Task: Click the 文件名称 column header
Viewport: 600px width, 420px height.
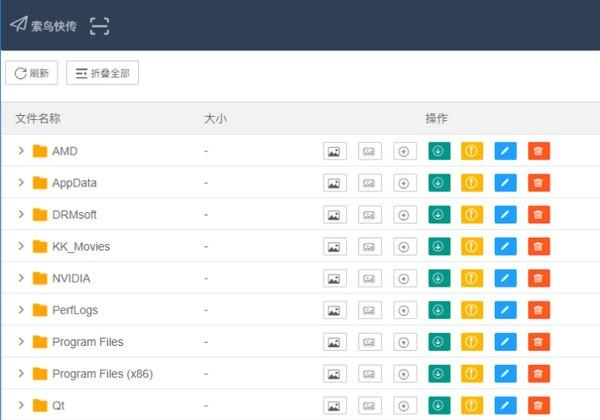Action: (x=38, y=119)
